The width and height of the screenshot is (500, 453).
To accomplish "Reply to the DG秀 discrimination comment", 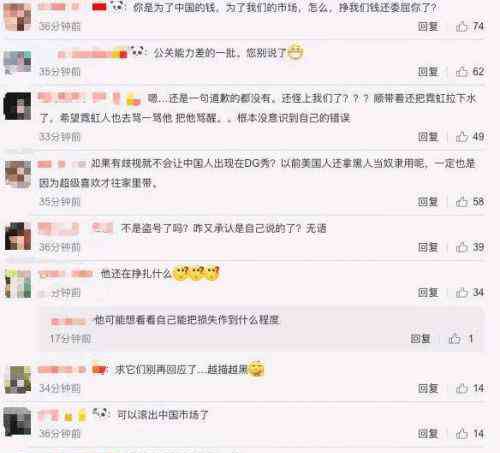I will (428, 202).
